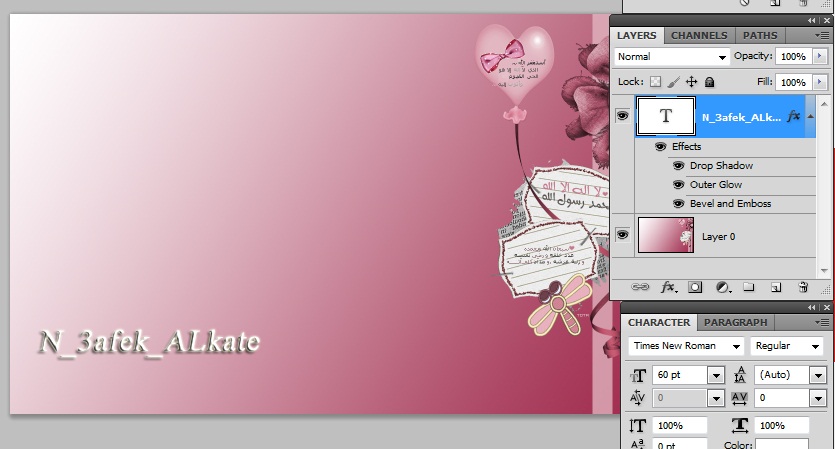The width and height of the screenshot is (835, 449).
Task: Switch to the Channels tab
Action: tap(699, 35)
